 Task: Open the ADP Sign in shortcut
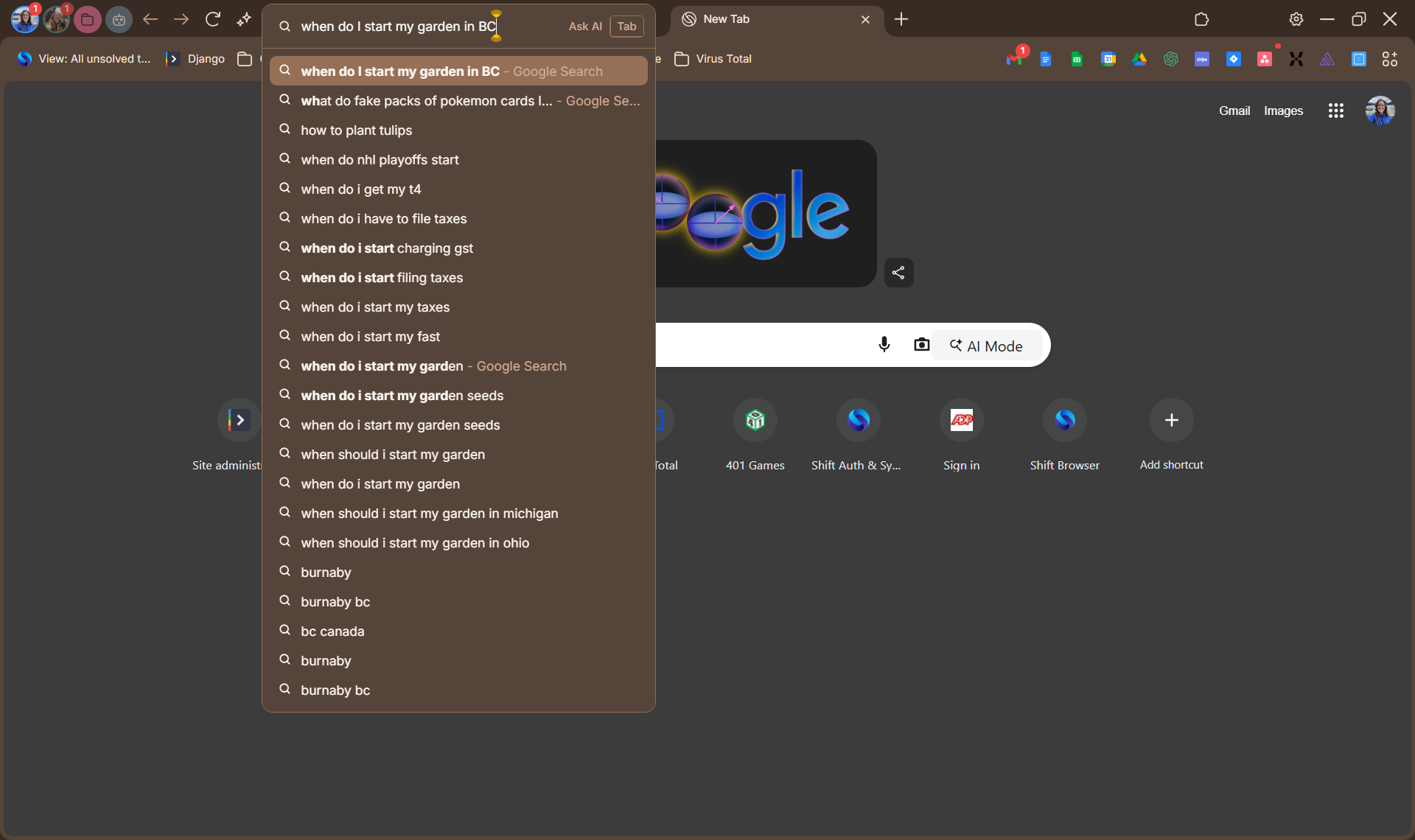coord(962,436)
